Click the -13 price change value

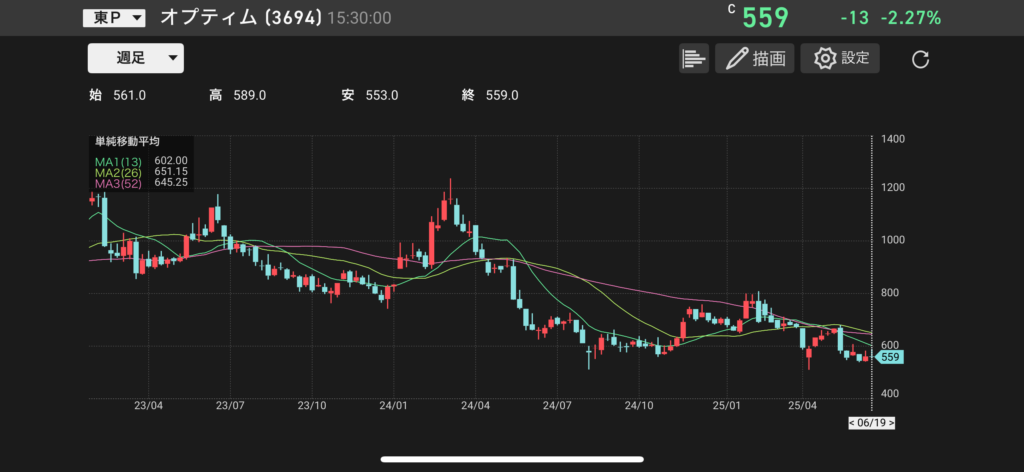[854, 18]
